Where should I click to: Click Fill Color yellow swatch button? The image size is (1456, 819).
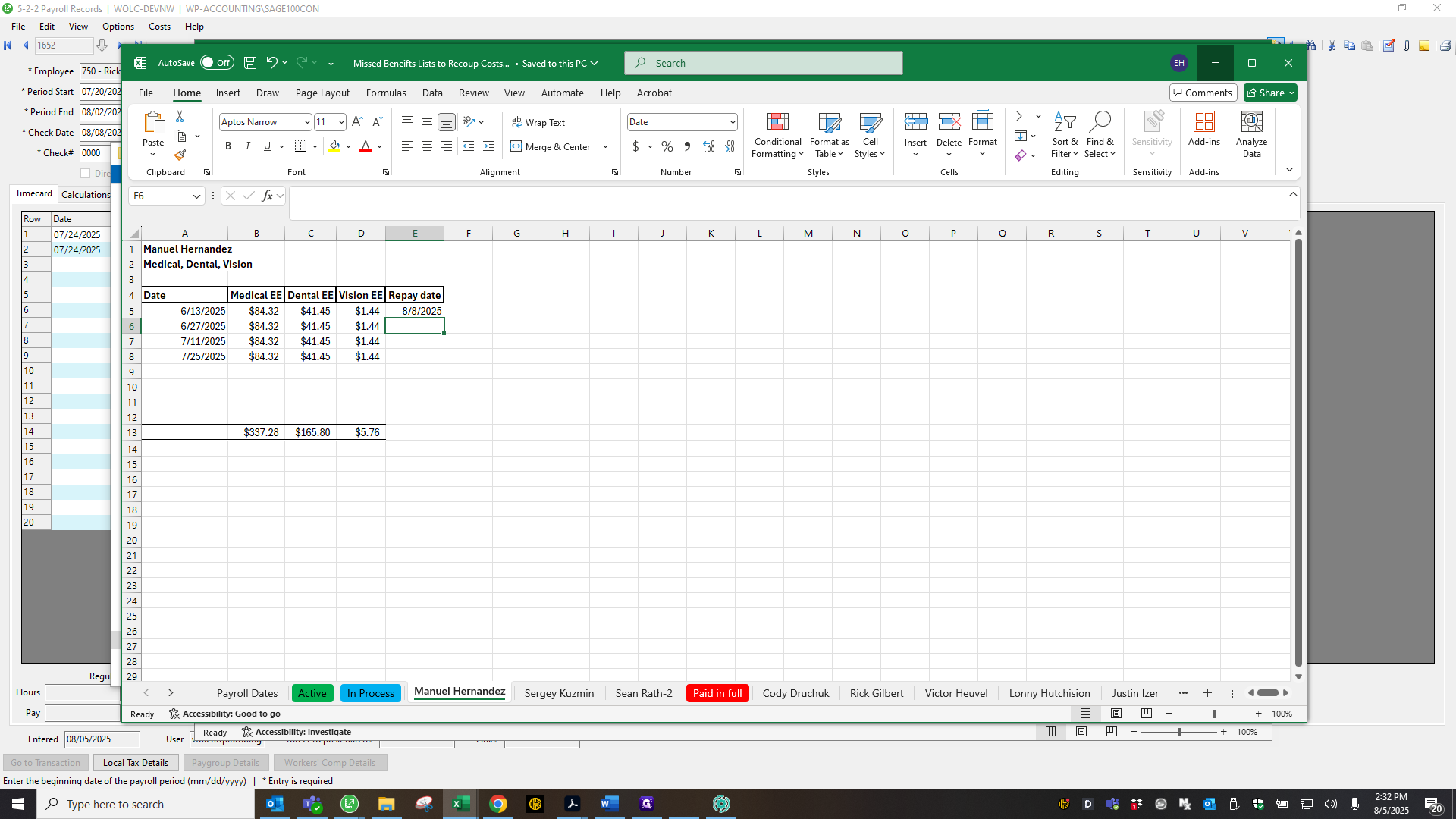coord(334,146)
